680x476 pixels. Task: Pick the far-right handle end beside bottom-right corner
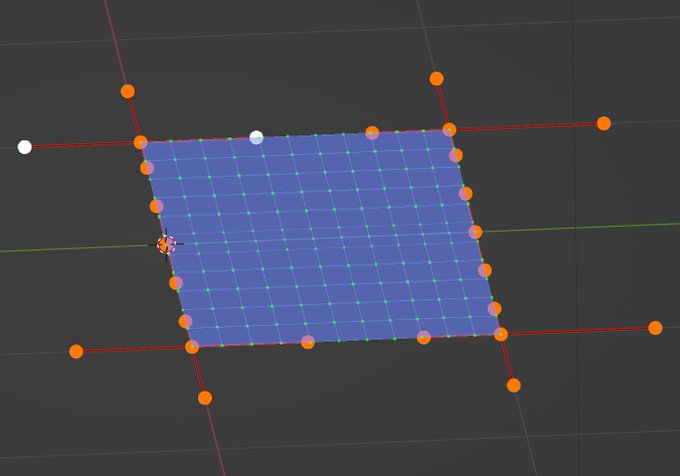[x=655, y=328]
